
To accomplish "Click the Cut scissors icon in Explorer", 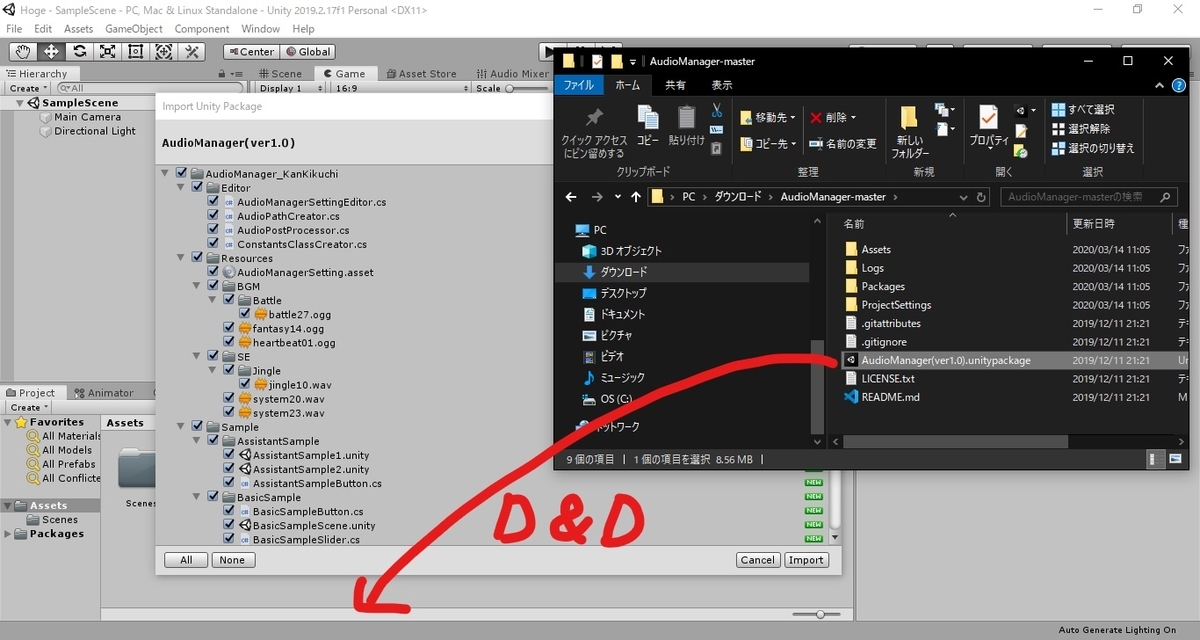I will coord(716,111).
